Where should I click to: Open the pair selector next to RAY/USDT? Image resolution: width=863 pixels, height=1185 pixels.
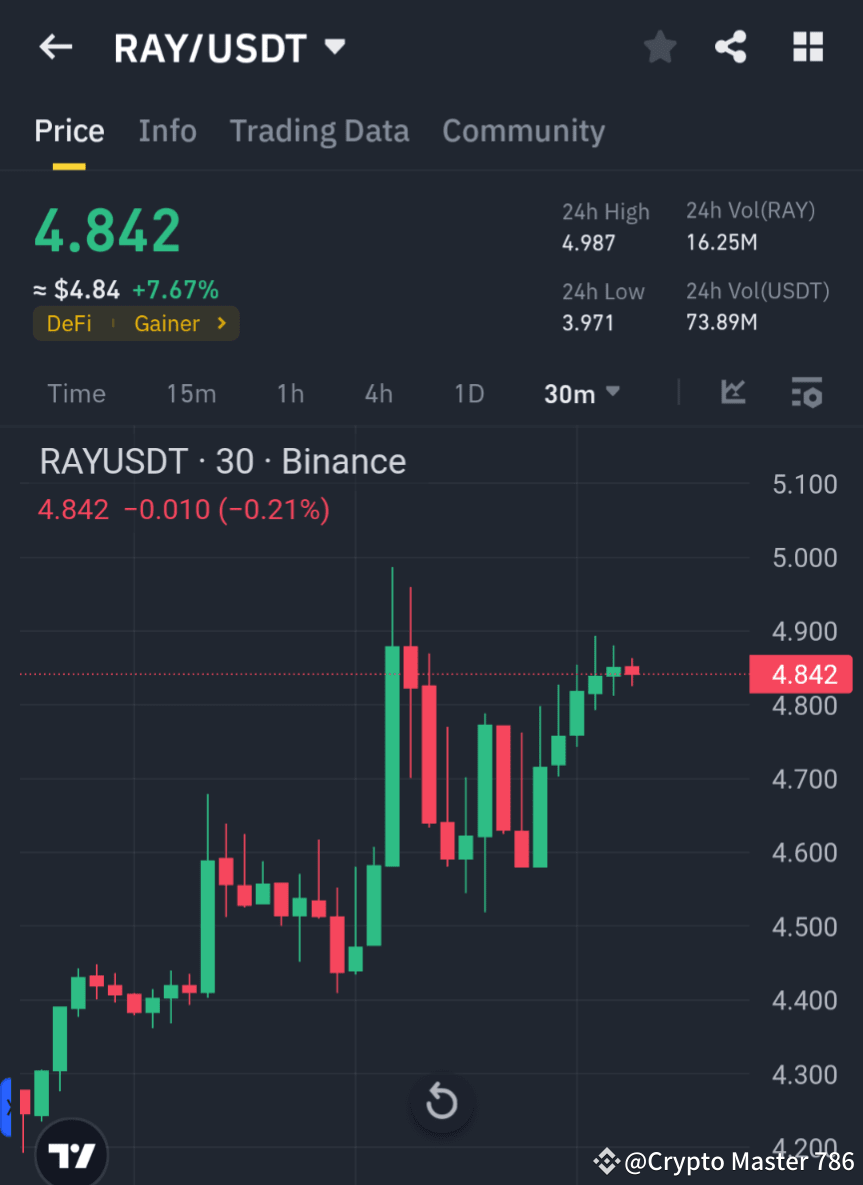(x=335, y=46)
